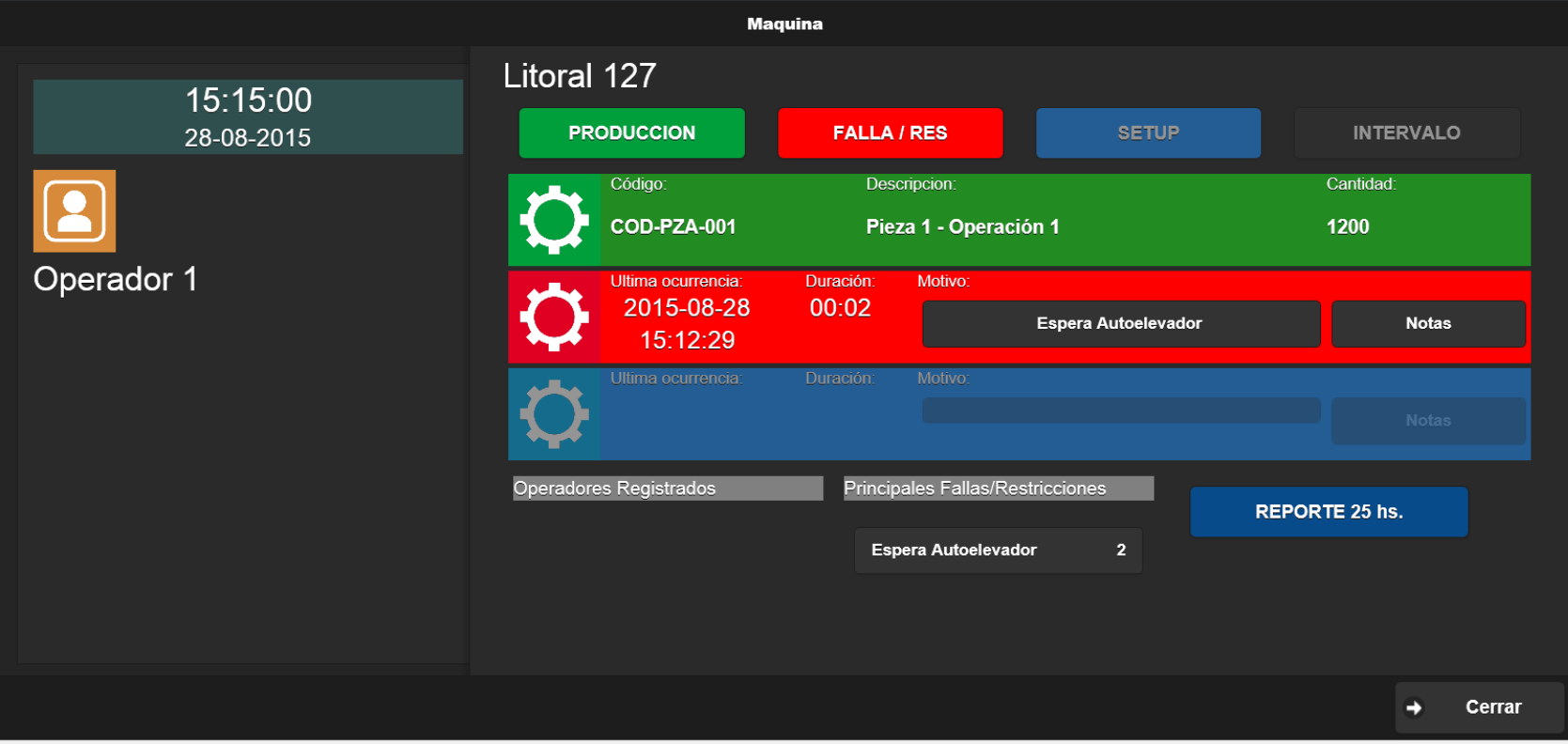Screen dimensions: 1568x744
Task: Open the Espera Autoelevador motivo selector
Action: pyautogui.click(x=1120, y=324)
